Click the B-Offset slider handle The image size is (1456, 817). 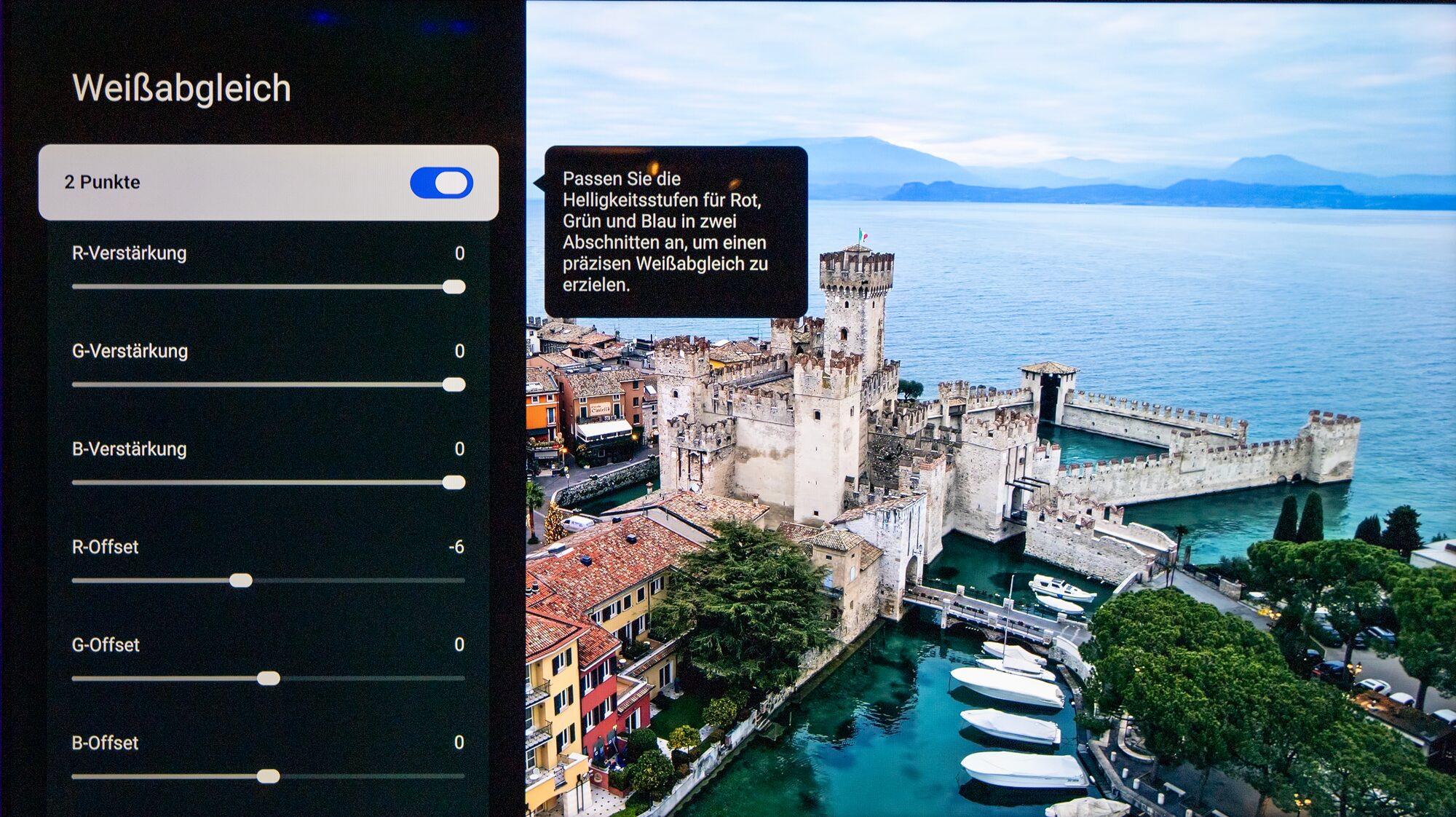pyautogui.click(x=269, y=776)
